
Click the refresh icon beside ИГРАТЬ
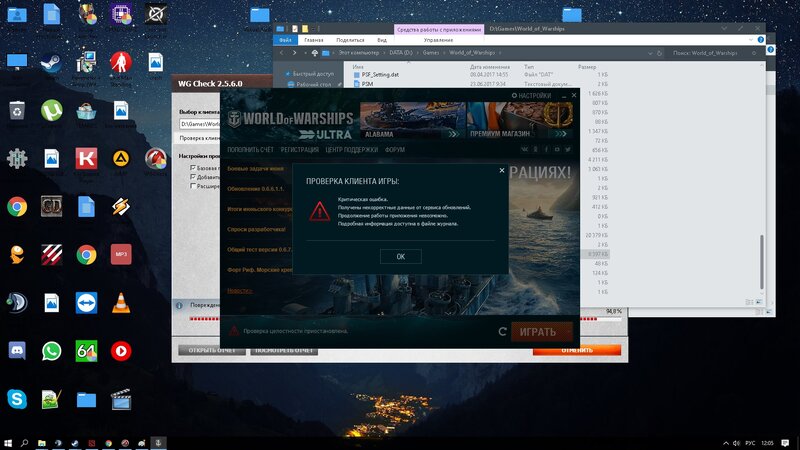pyautogui.click(x=502, y=332)
